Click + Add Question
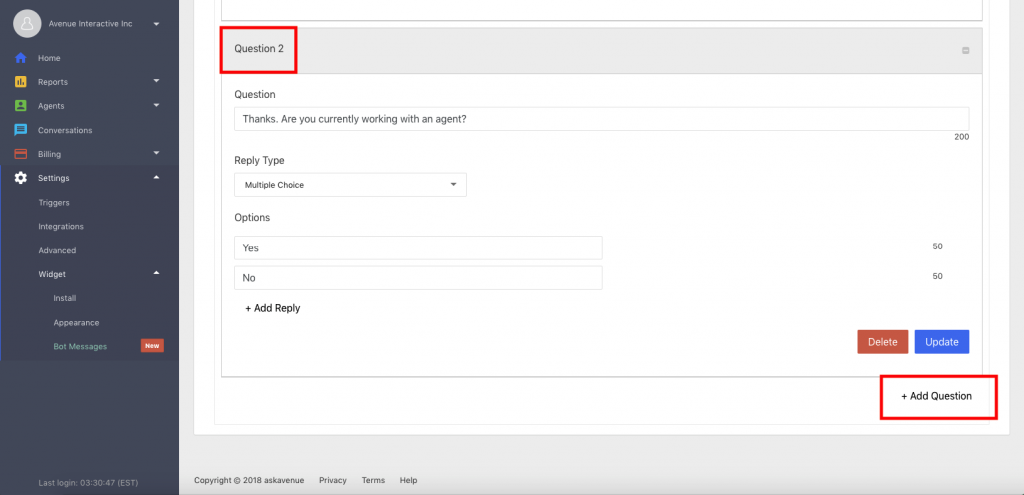This screenshot has width=1024, height=495. (936, 396)
